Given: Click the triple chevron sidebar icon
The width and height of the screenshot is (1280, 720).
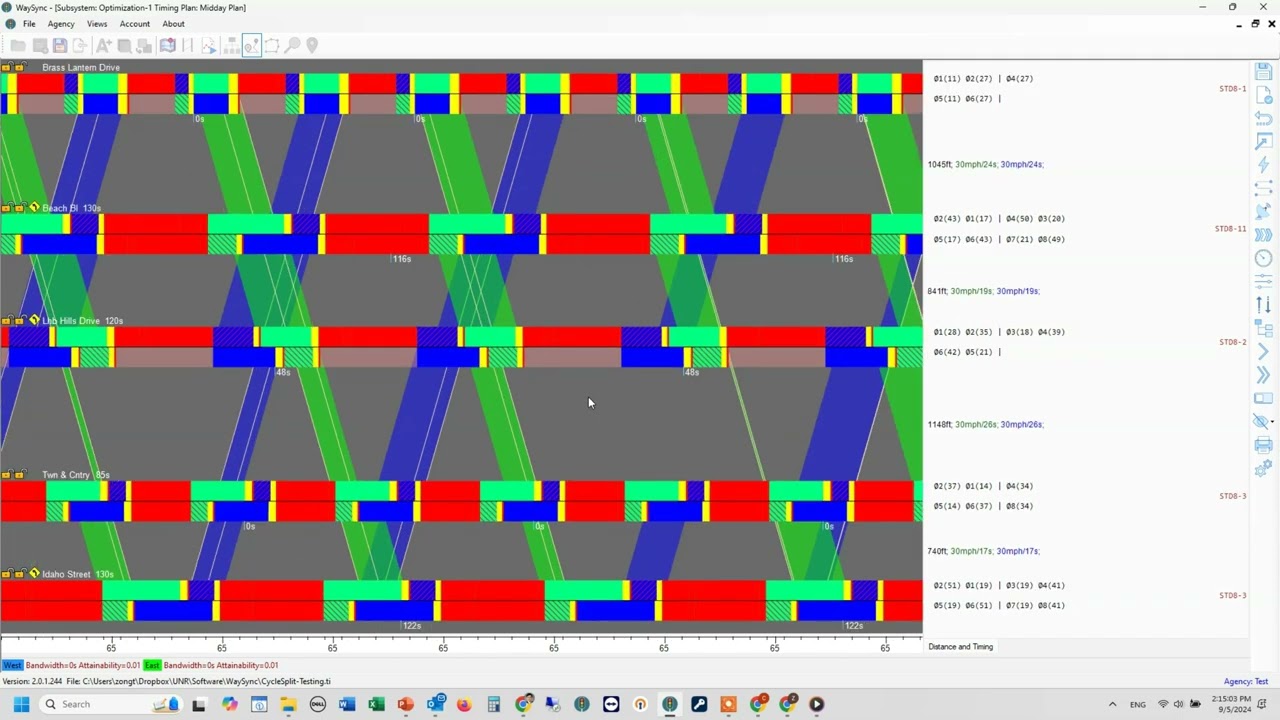Looking at the screenshot, I should coord(1264,235).
